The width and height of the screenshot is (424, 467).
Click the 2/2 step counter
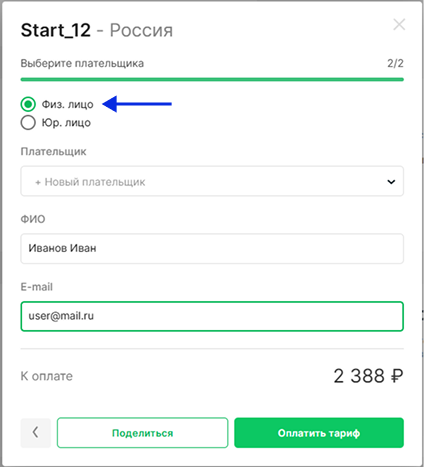[395, 63]
